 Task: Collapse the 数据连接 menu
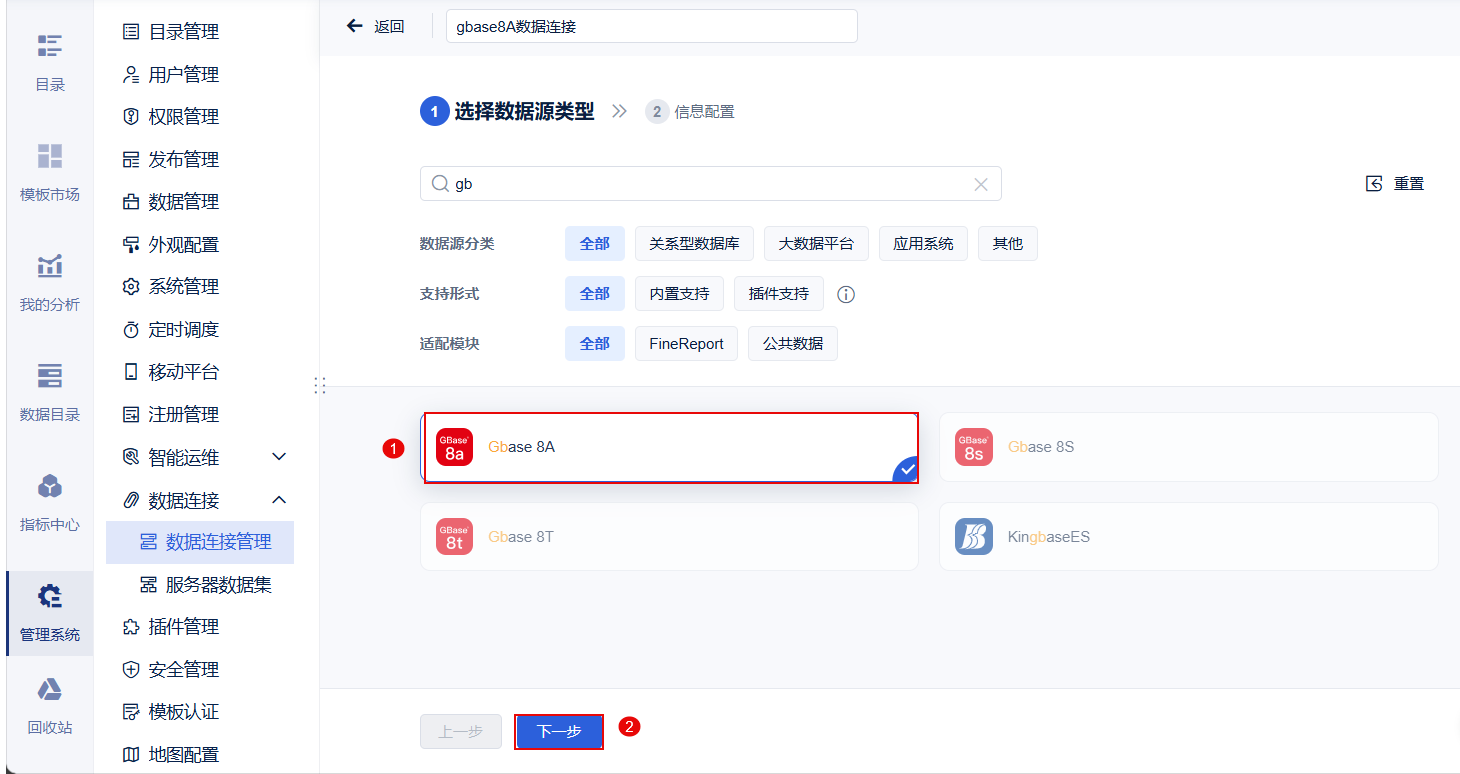[280, 499]
